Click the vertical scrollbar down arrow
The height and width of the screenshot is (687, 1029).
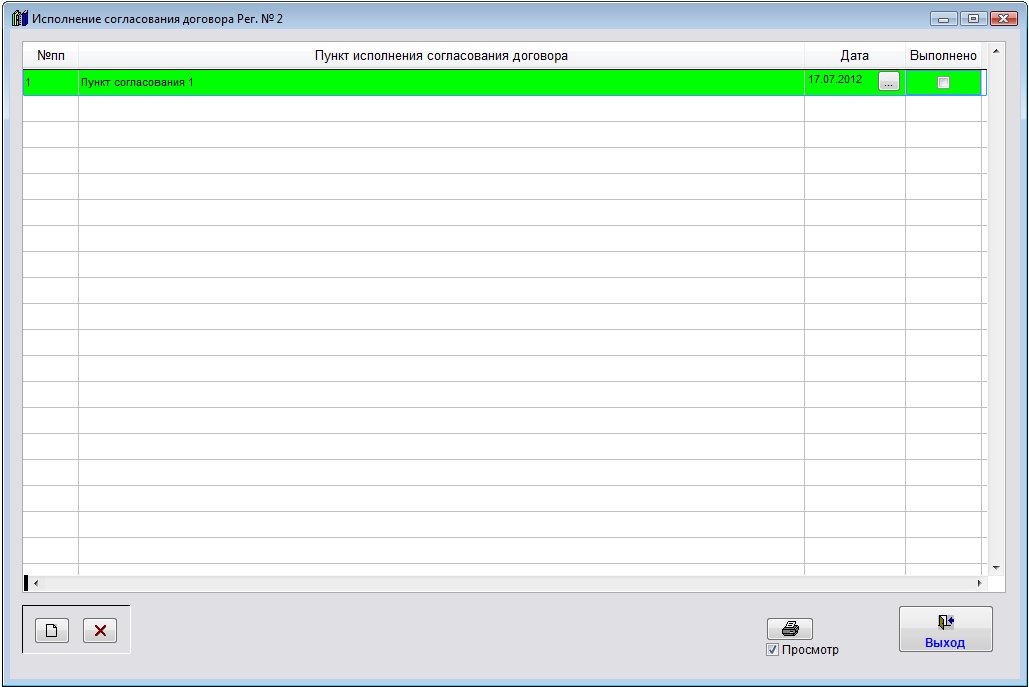(x=996, y=568)
